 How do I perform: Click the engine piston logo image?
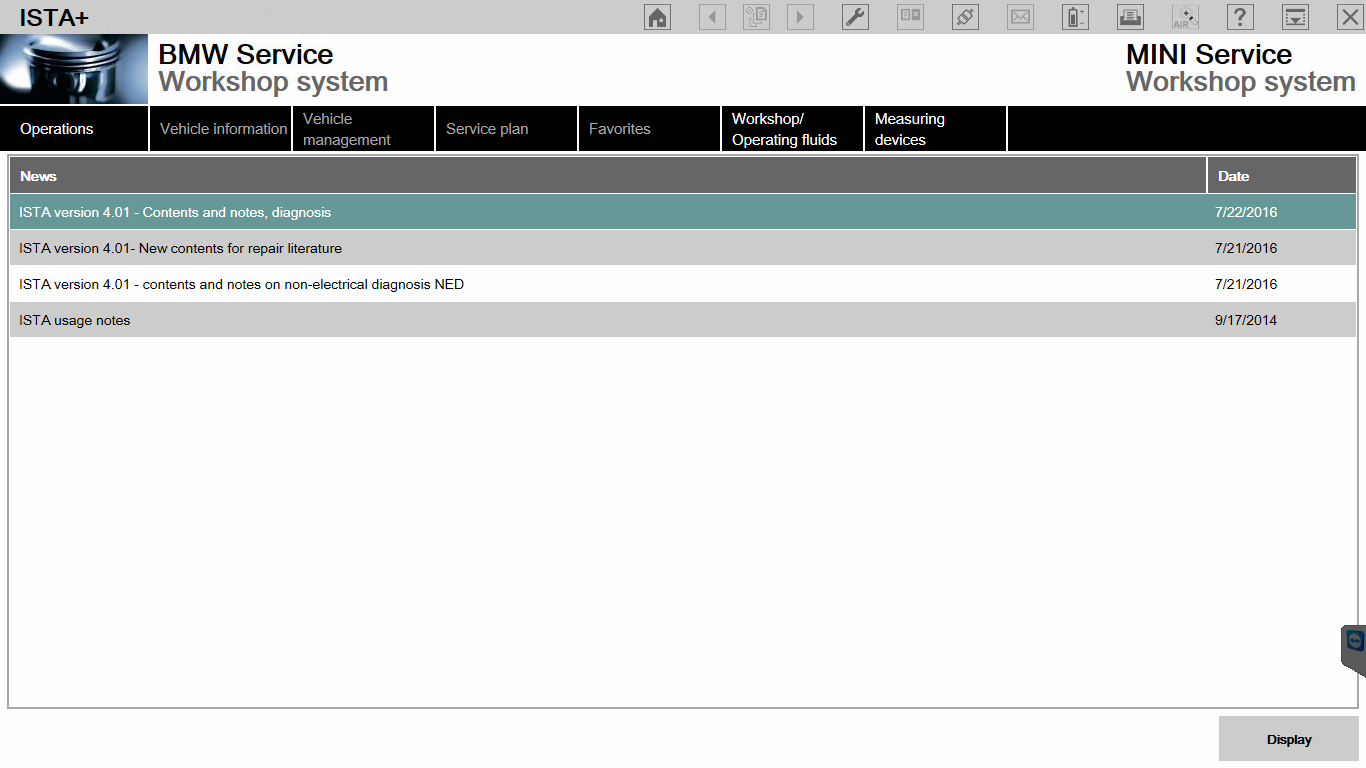(74, 69)
